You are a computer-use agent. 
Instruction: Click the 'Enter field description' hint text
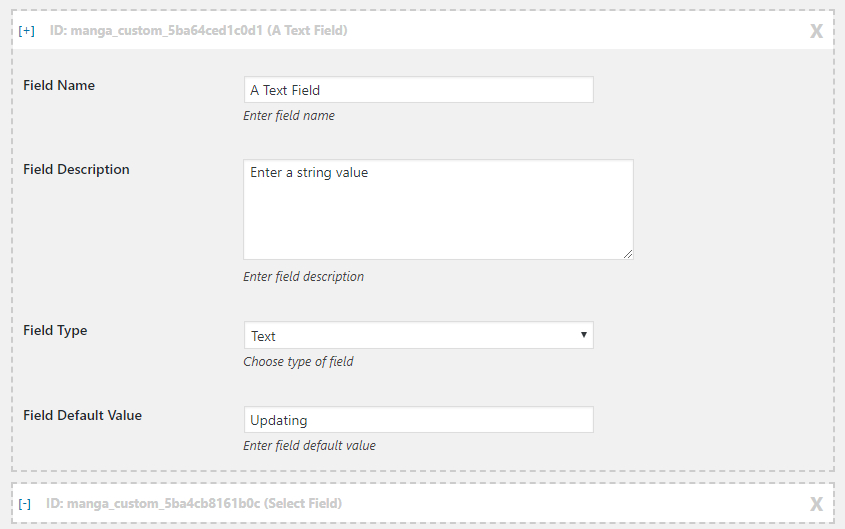(x=303, y=277)
